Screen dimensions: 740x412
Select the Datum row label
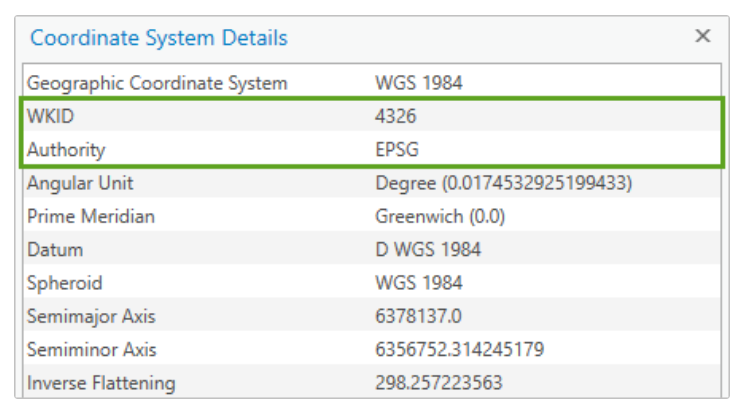(55, 250)
